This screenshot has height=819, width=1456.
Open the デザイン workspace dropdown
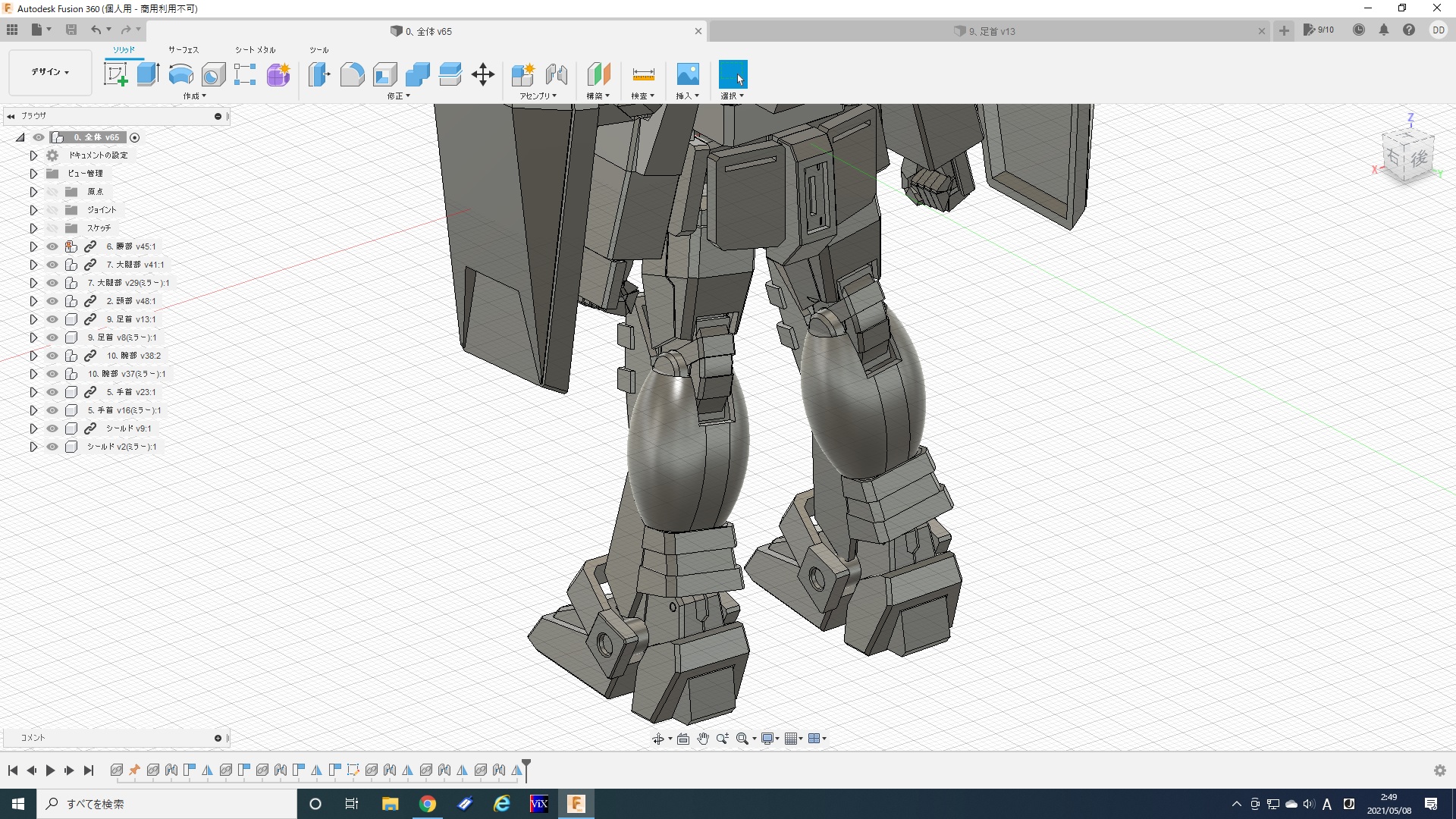point(50,72)
